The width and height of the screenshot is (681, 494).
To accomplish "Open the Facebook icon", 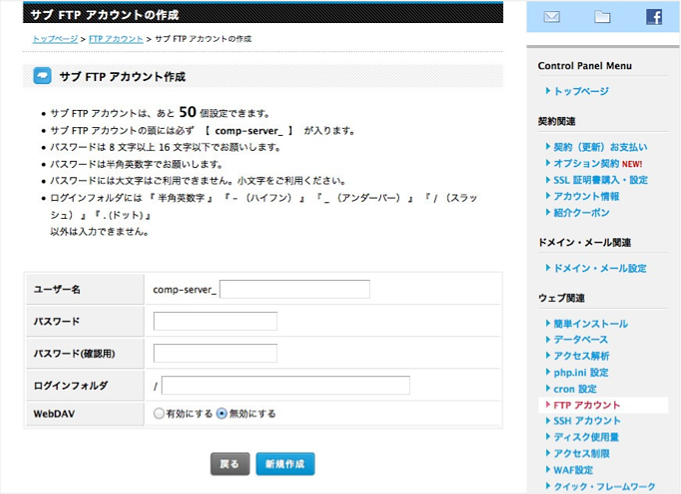I will pos(654,17).
